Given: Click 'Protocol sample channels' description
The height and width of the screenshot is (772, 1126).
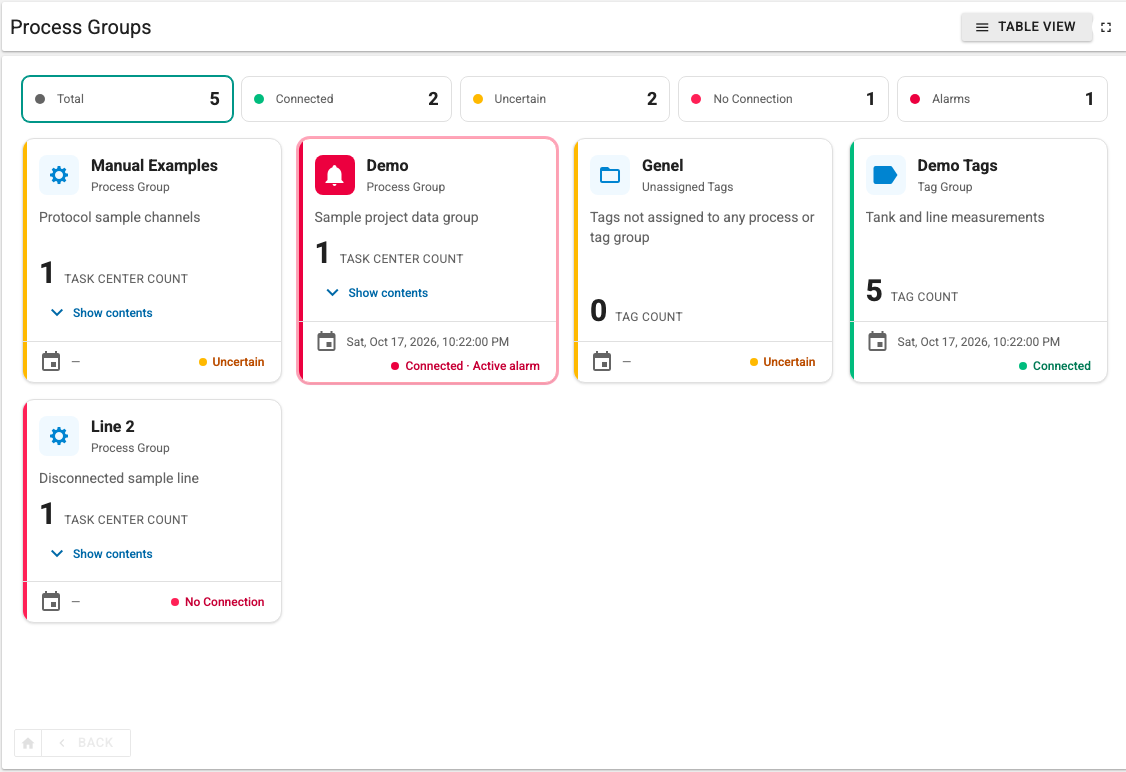Looking at the screenshot, I should (120, 218).
